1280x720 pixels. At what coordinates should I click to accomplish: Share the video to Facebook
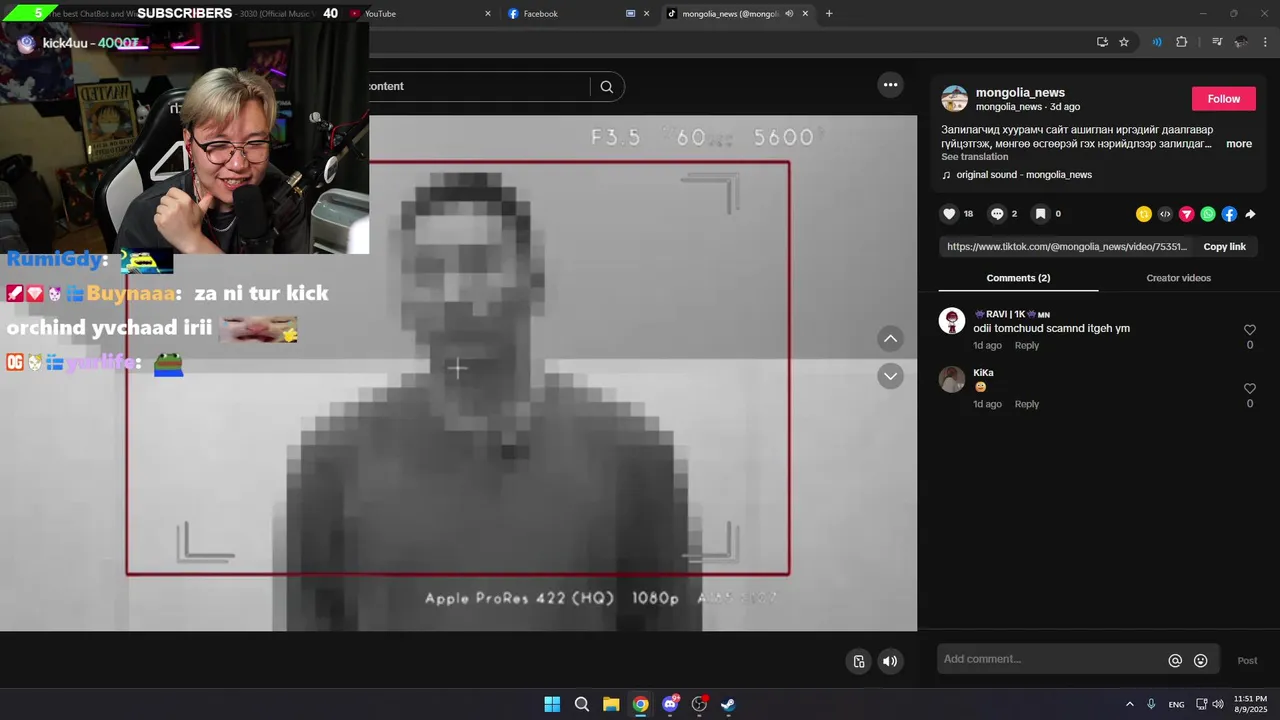[x=1229, y=214]
